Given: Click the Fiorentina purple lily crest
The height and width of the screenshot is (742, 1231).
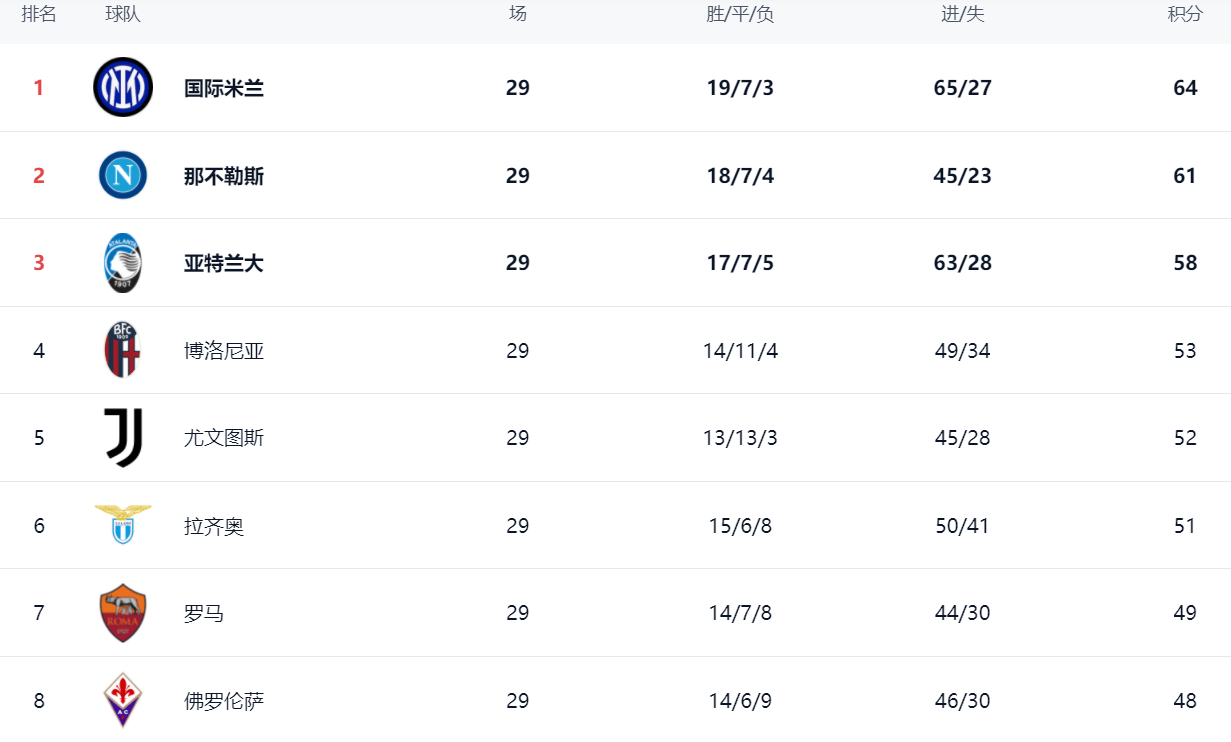Looking at the screenshot, I should click(123, 700).
